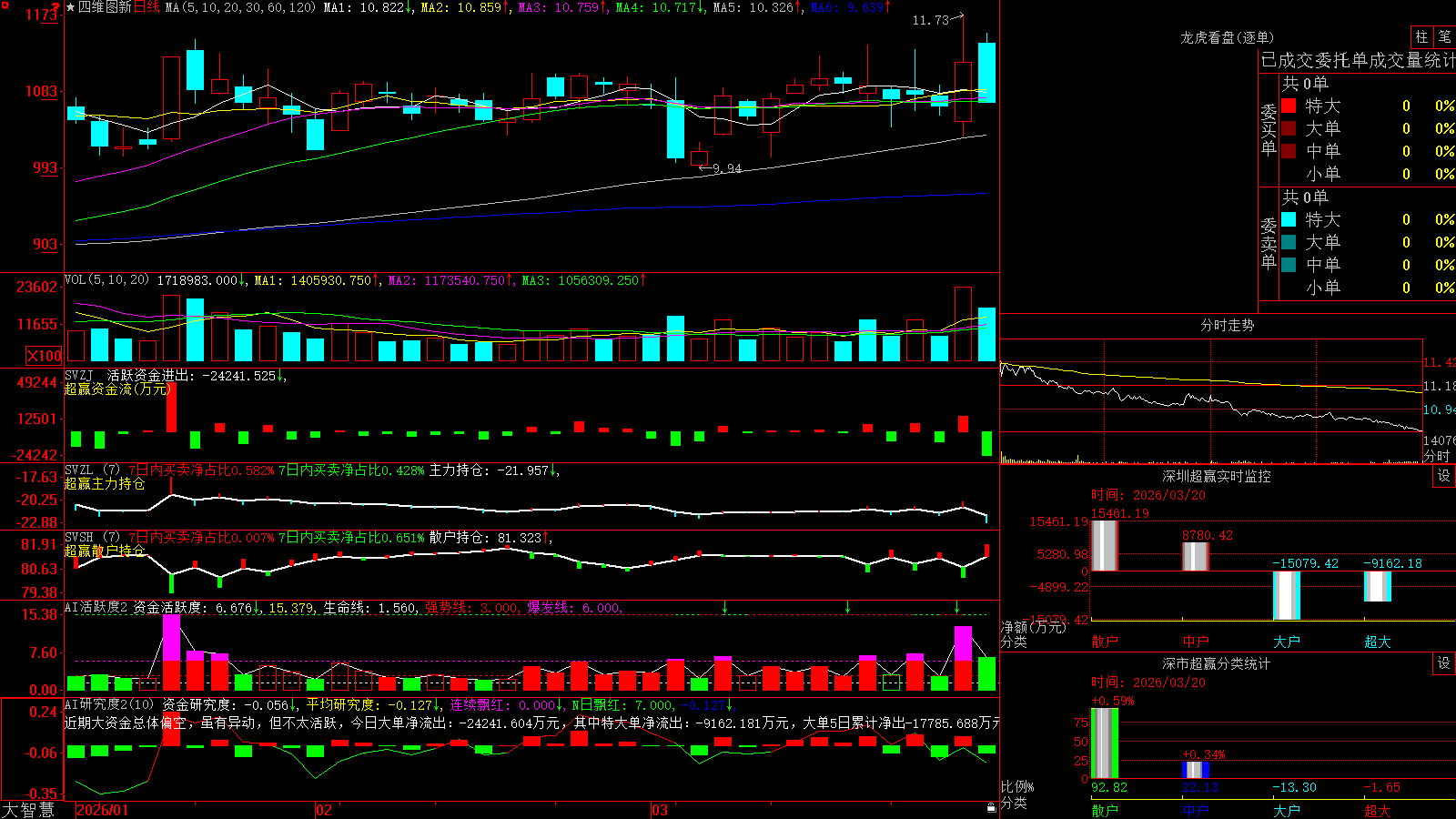Image resolution: width=1456 pixels, height=819 pixels.
Task: Click the 委卖单 section label
Action: 1269,243
